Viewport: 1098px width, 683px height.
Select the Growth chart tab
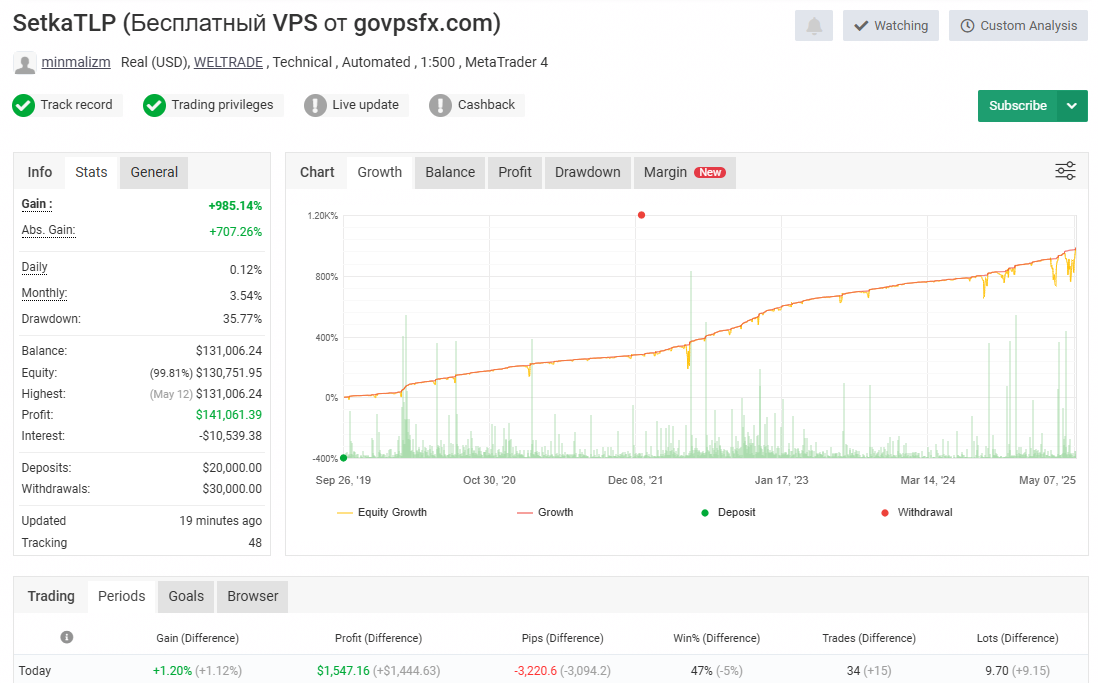[380, 172]
